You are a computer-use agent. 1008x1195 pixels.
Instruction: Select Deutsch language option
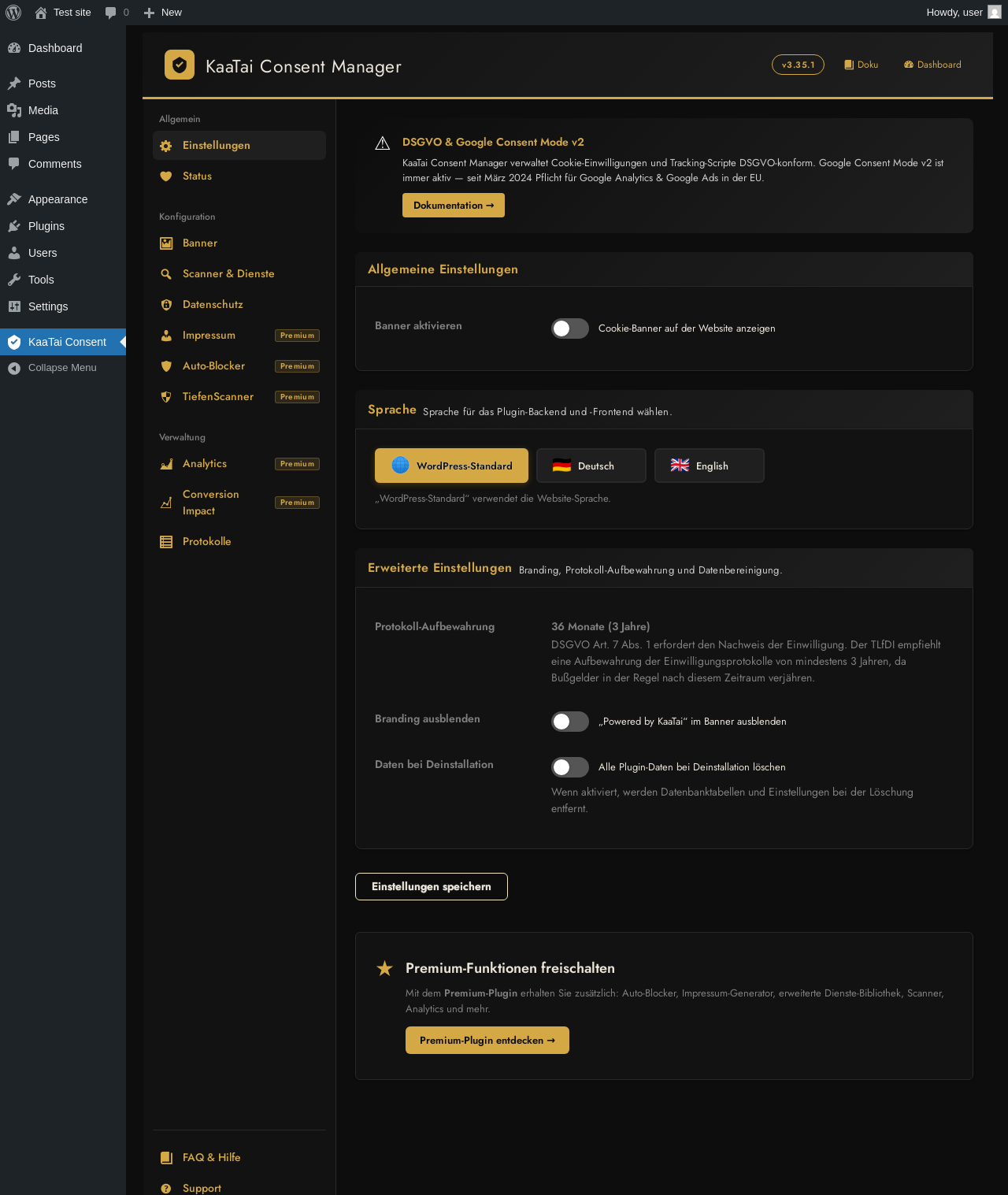591,466
